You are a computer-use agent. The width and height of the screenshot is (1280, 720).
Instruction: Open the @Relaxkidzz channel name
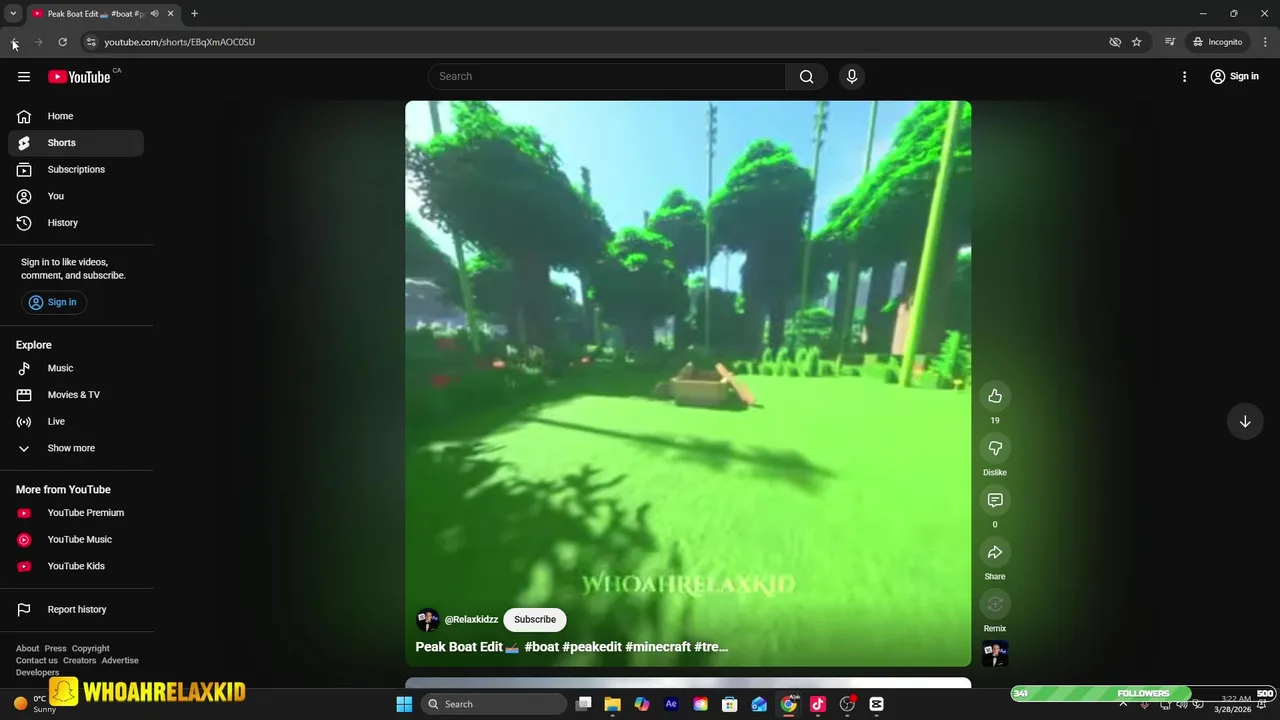tap(471, 620)
